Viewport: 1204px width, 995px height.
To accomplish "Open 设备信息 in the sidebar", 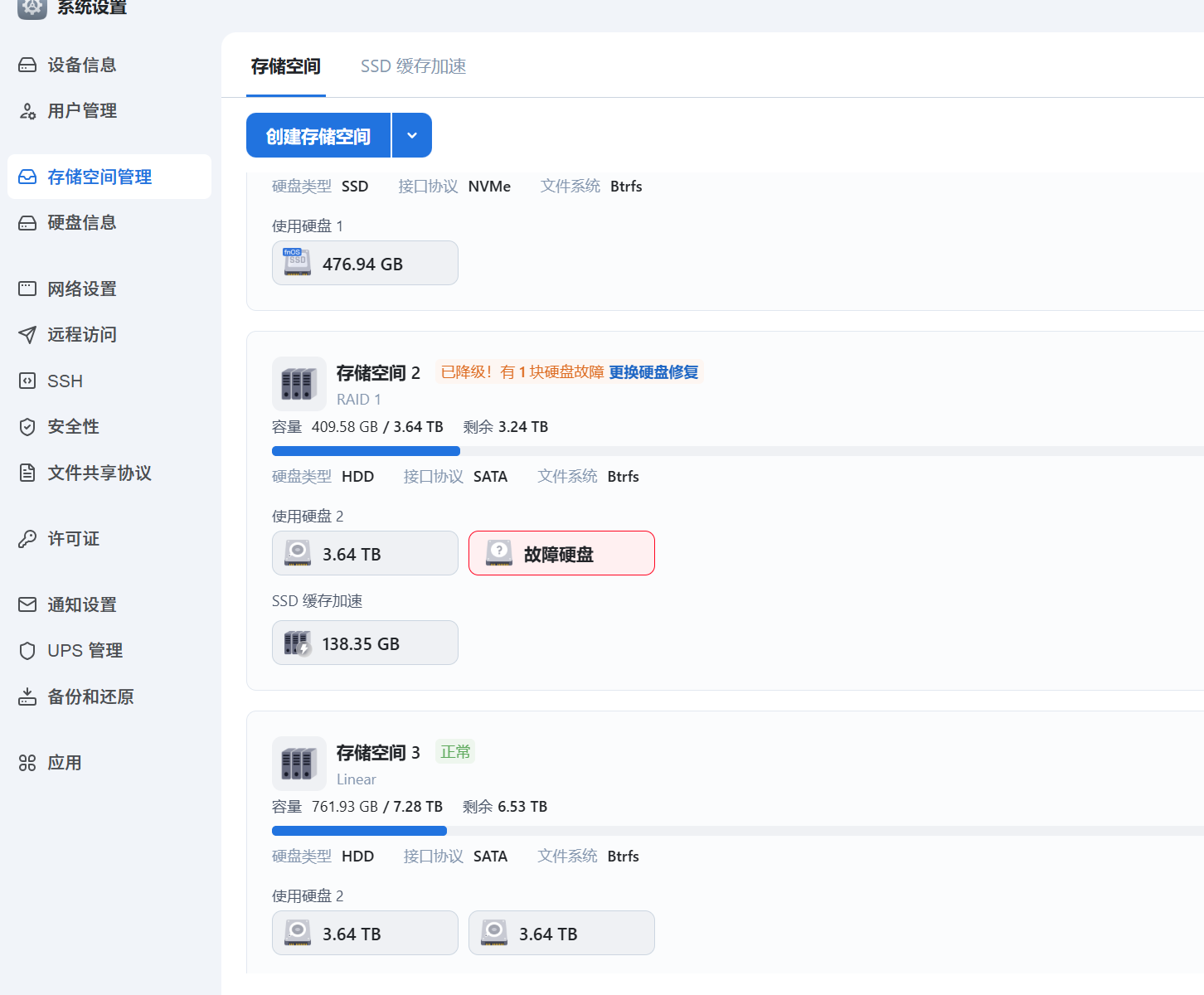I will click(x=81, y=65).
